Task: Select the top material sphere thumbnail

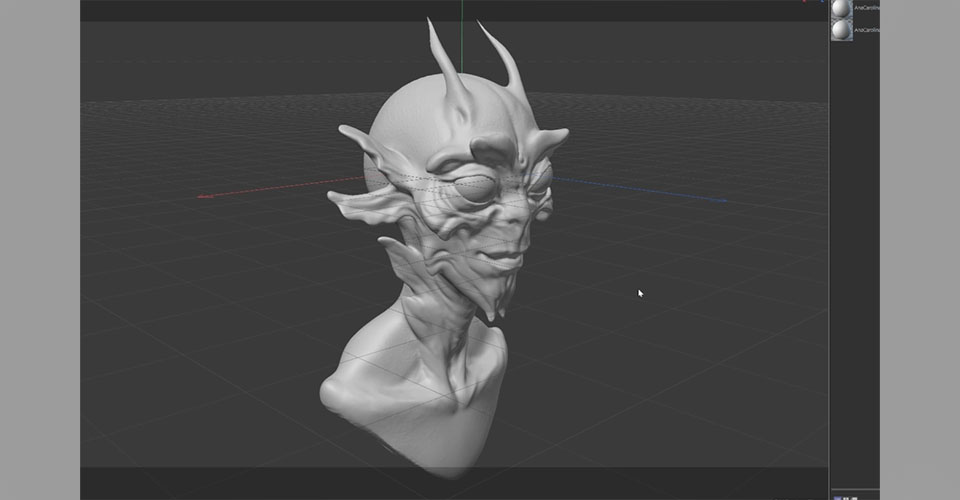Action: click(x=841, y=8)
